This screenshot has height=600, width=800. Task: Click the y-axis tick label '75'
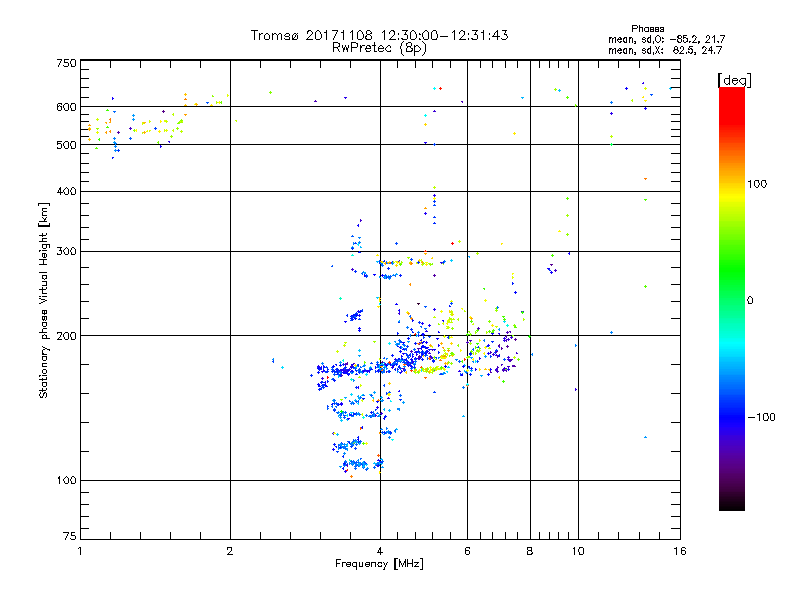tap(70, 536)
